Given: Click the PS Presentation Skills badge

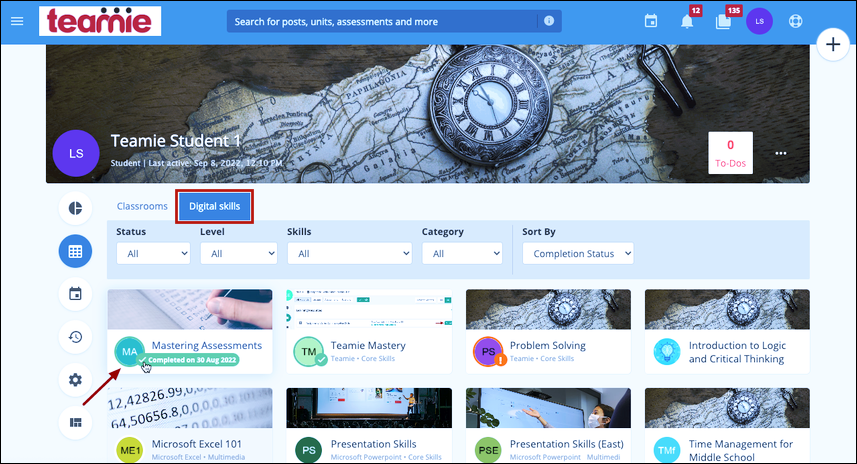Looking at the screenshot, I should point(309,450).
